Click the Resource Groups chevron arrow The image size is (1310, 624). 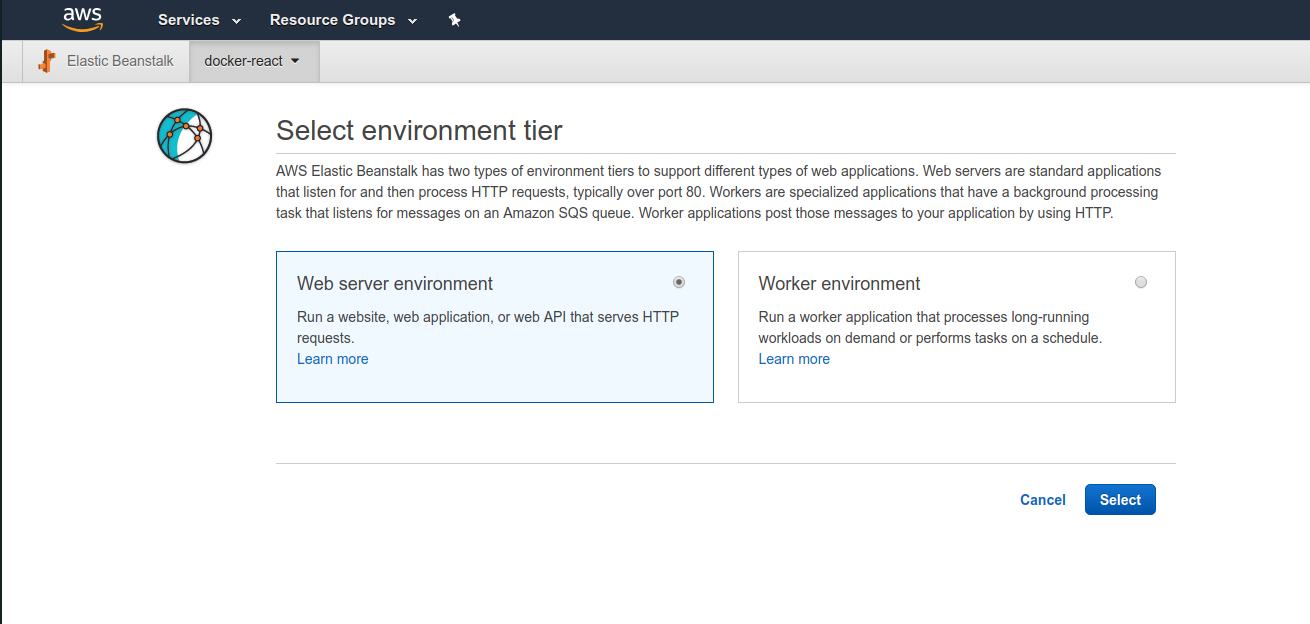(412, 21)
